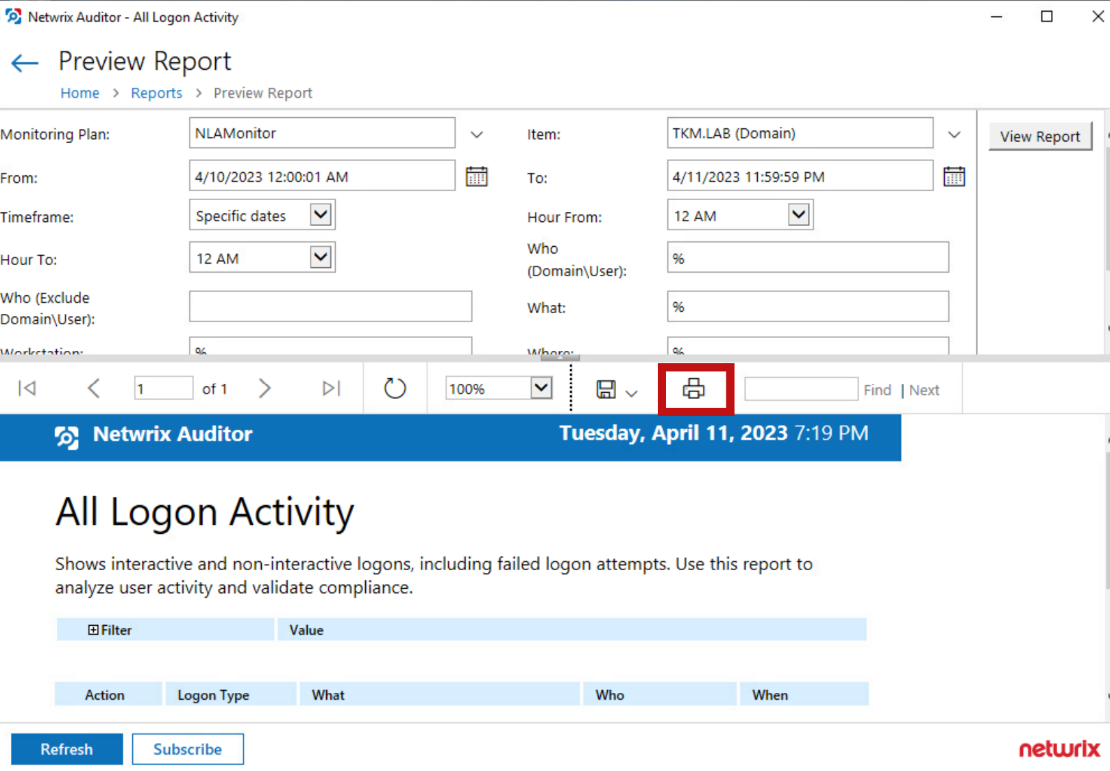Screen dimensions: 1110x771
Task: Click Next beside the Find search box
Action: [923, 389]
